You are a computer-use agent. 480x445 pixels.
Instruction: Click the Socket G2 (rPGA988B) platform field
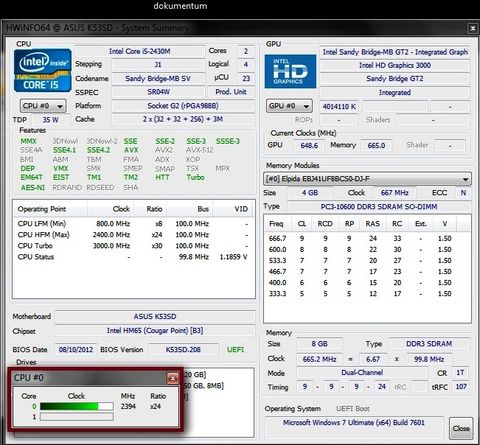183,106
